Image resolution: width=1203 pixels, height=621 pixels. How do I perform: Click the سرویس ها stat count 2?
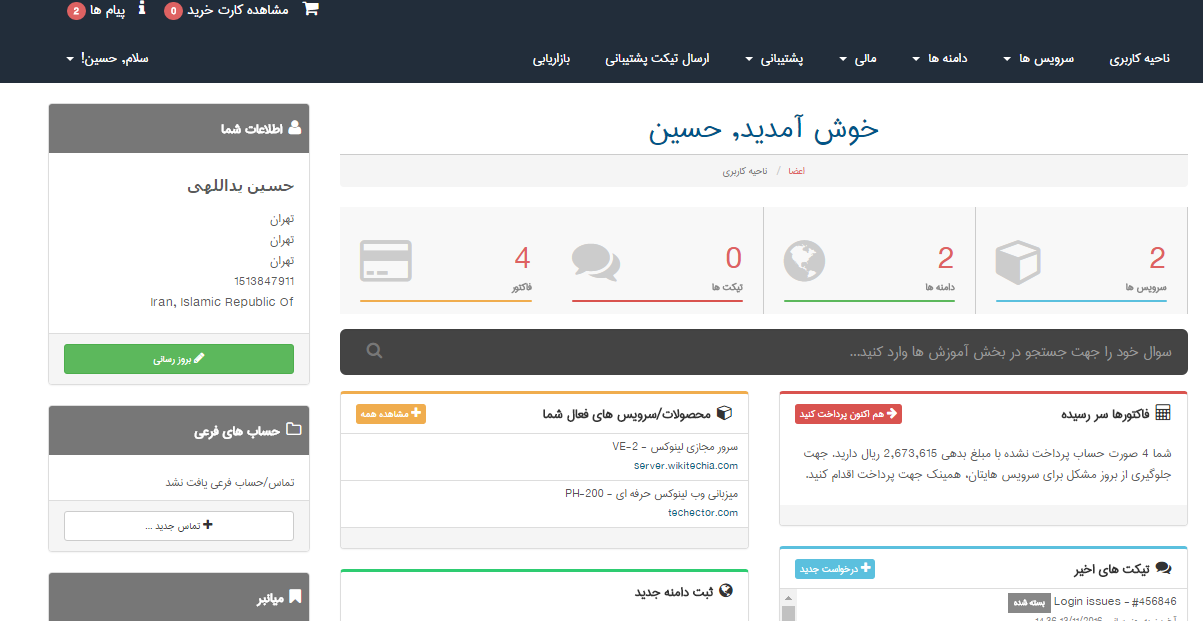point(1157,259)
